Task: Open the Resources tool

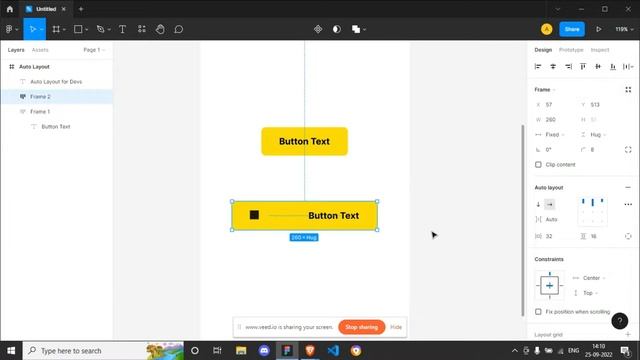Action: pyautogui.click(x=142, y=29)
